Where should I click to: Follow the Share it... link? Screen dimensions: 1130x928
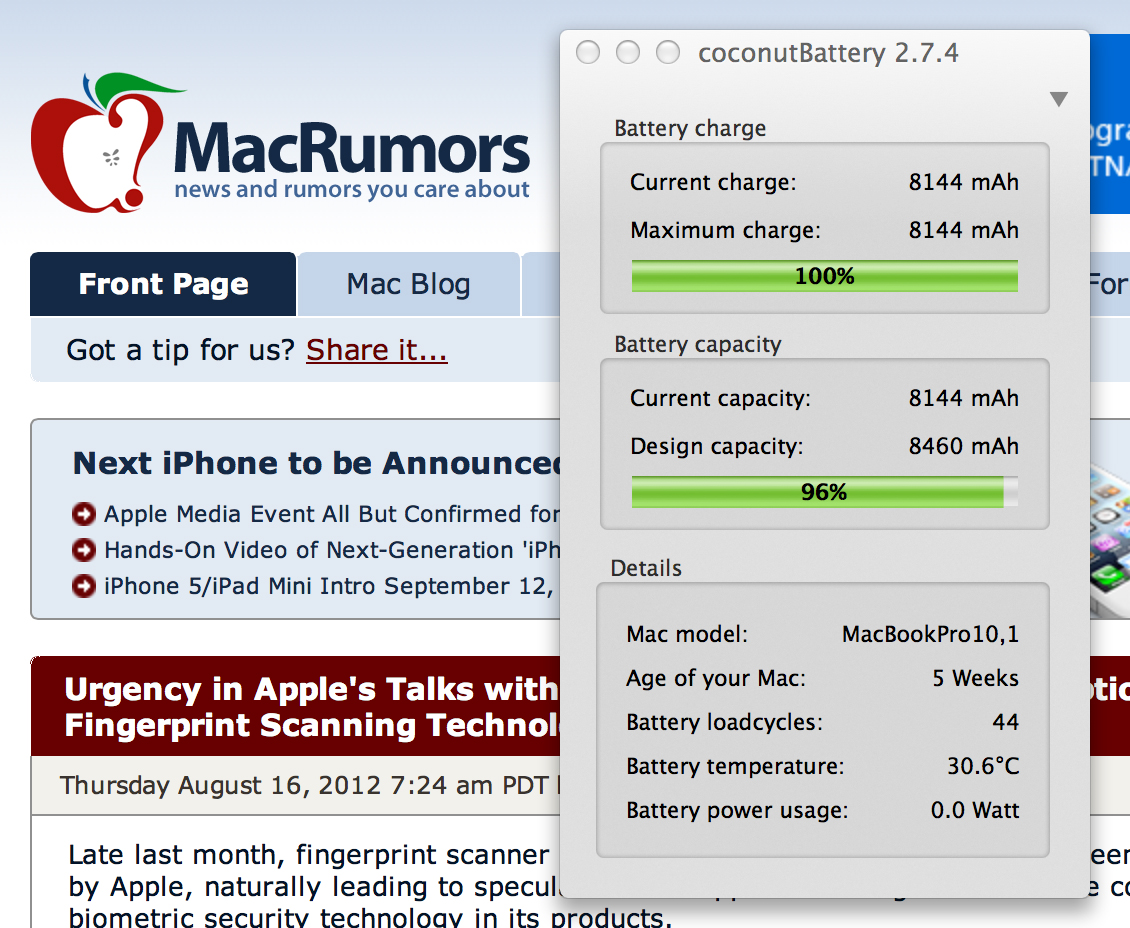point(377,350)
